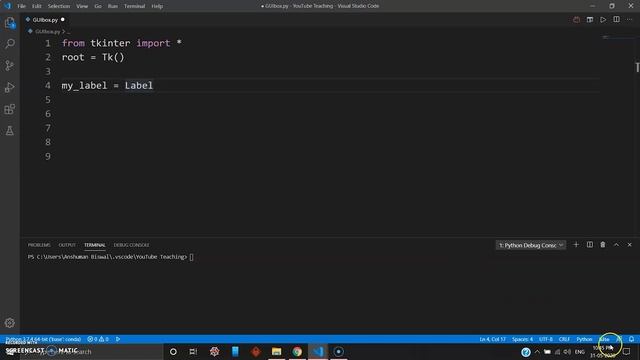
Task: Click the unsaved dot on GUIbox.py tab
Action: (62, 20)
